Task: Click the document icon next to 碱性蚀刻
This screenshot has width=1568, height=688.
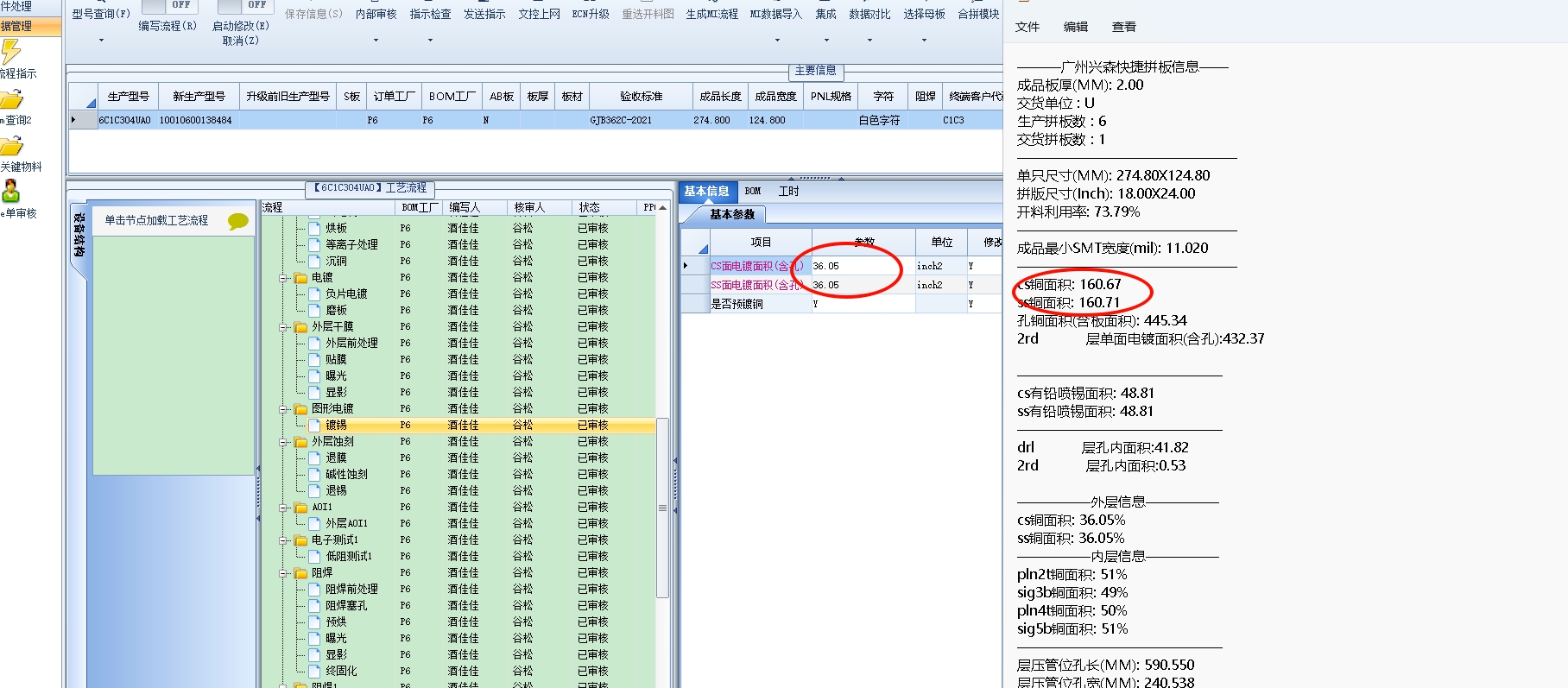Action: click(314, 475)
